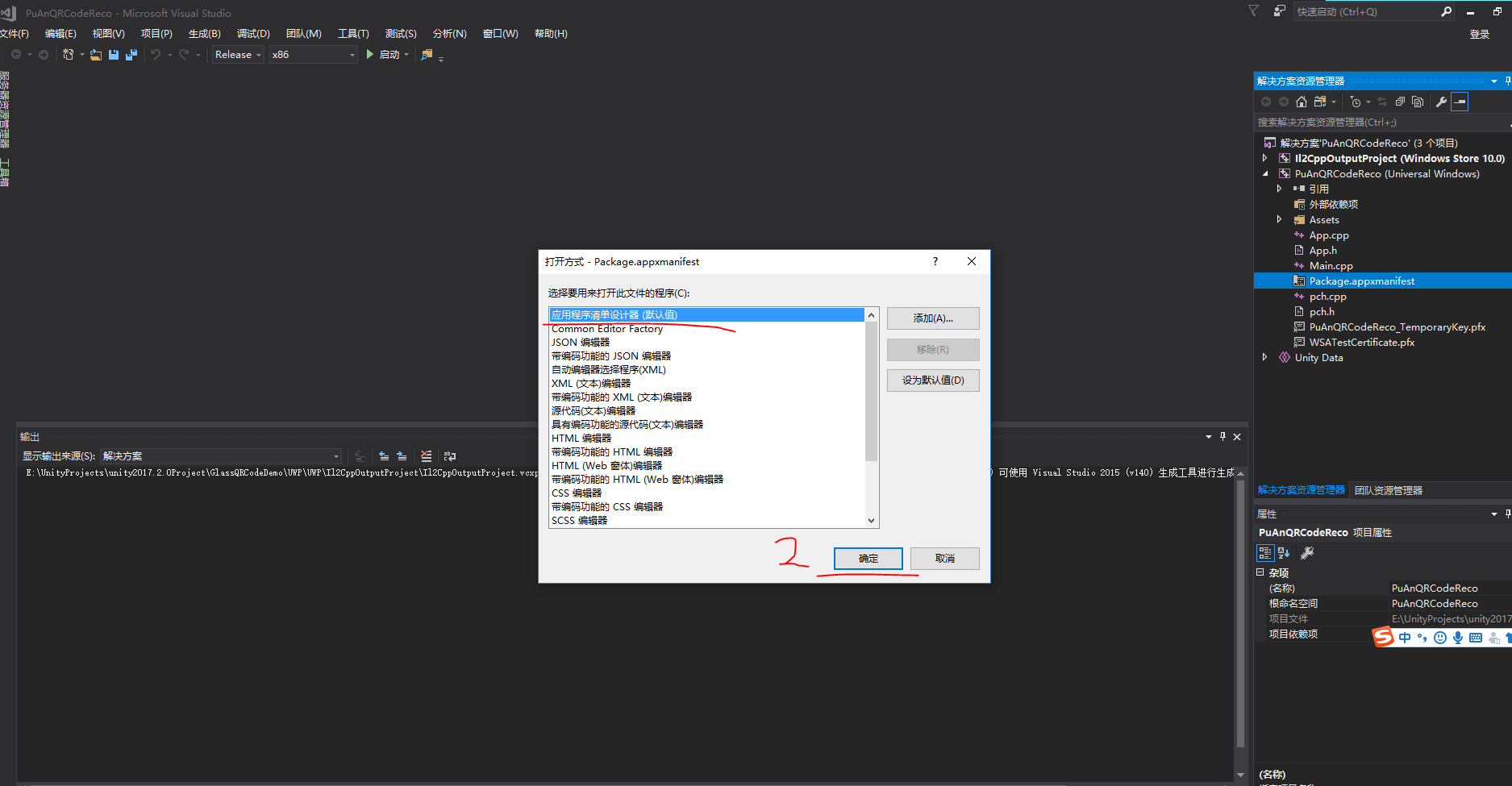Viewport: 1512px width, 786px height.
Task: Click the Sync with Active Document icon
Action: click(x=1382, y=102)
